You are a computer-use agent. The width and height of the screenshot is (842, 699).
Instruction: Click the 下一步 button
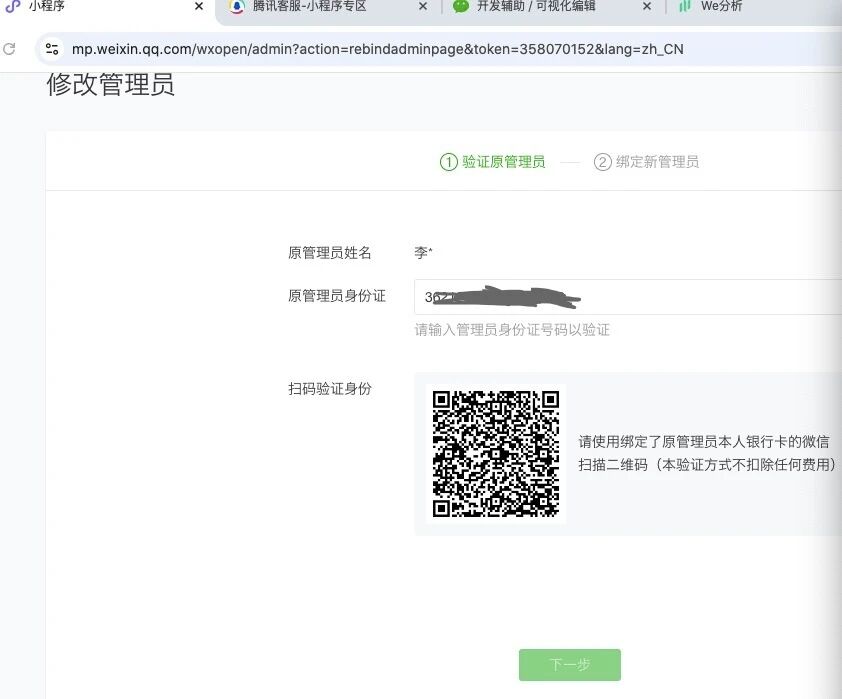pos(570,665)
